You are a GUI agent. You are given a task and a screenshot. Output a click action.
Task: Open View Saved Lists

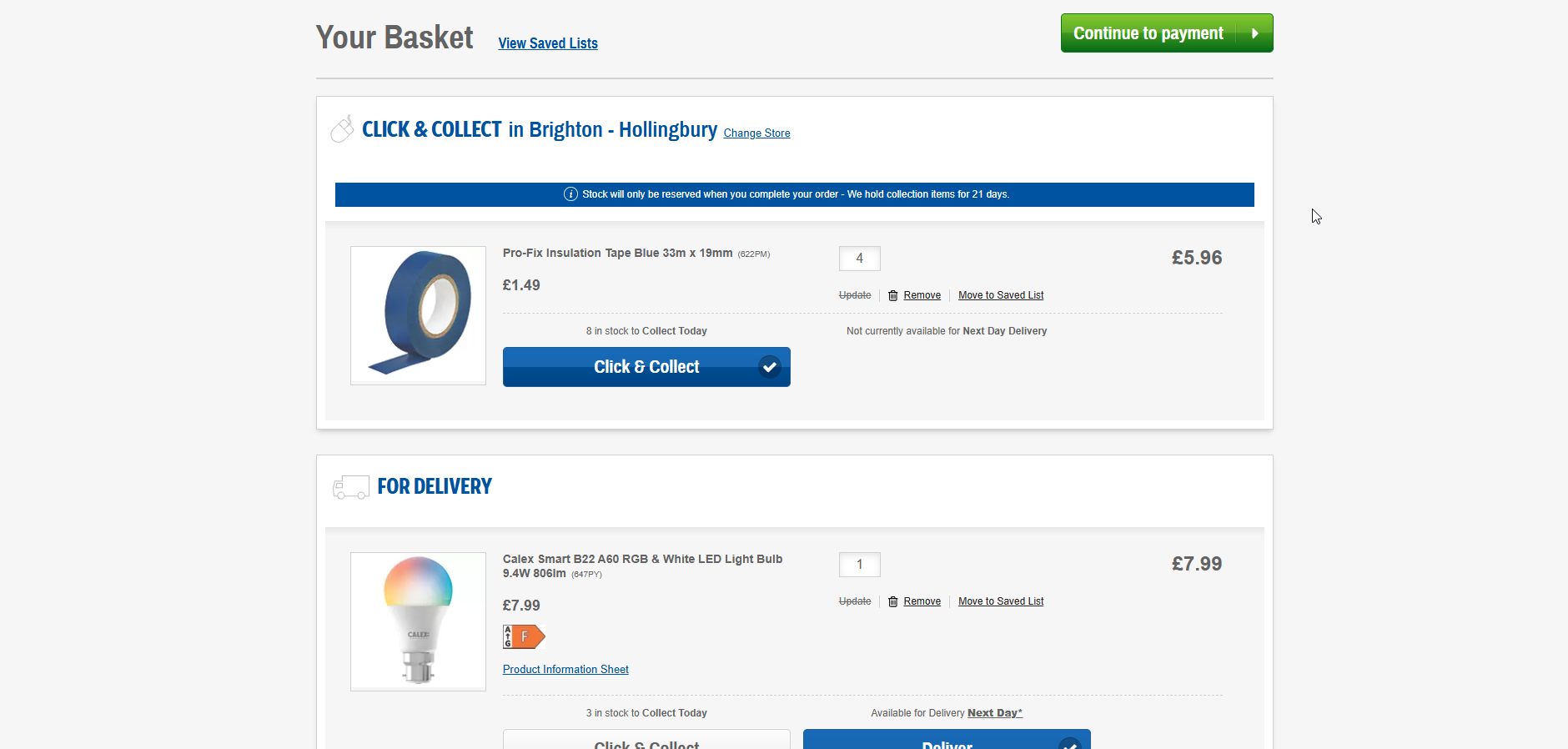(548, 43)
